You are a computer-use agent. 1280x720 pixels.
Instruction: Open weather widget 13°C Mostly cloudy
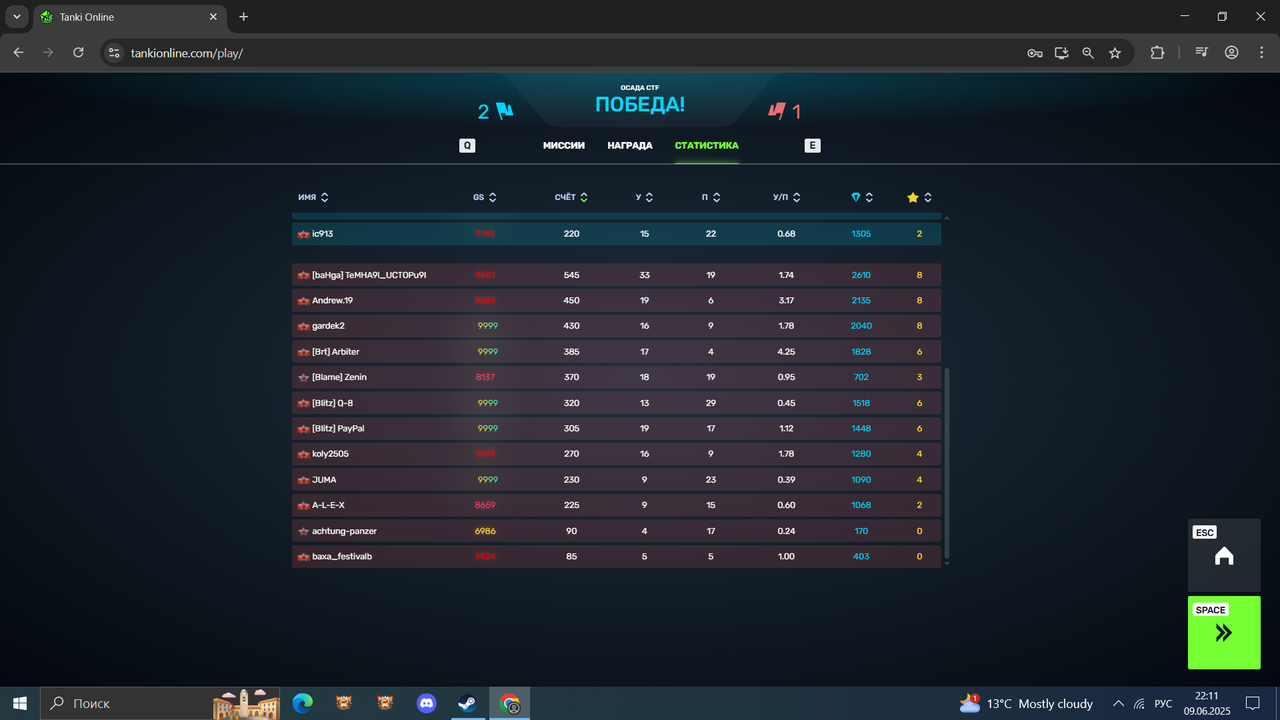click(x=1026, y=703)
